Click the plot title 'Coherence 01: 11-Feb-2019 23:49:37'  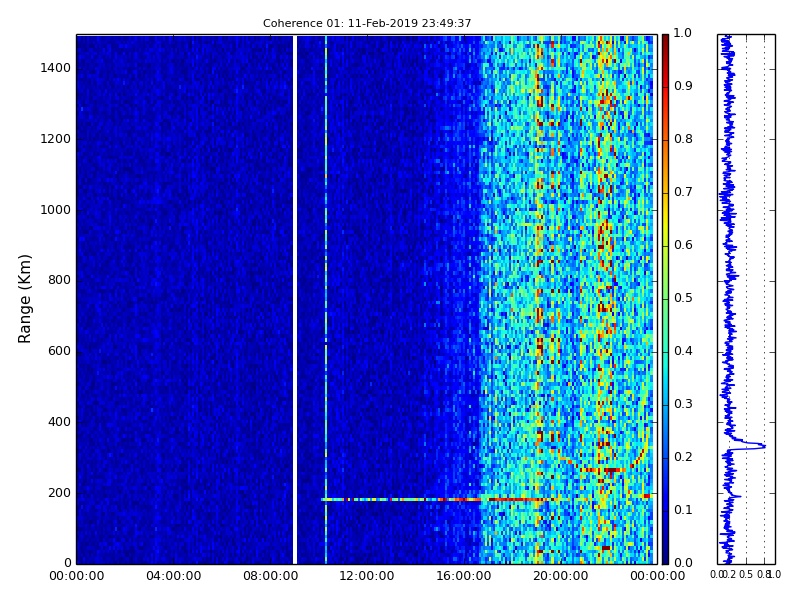pyautogui.click(x=367, y=23)
